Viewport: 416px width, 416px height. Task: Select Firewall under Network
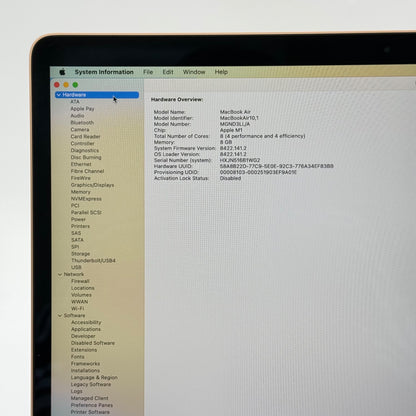[x=80, y=281]
